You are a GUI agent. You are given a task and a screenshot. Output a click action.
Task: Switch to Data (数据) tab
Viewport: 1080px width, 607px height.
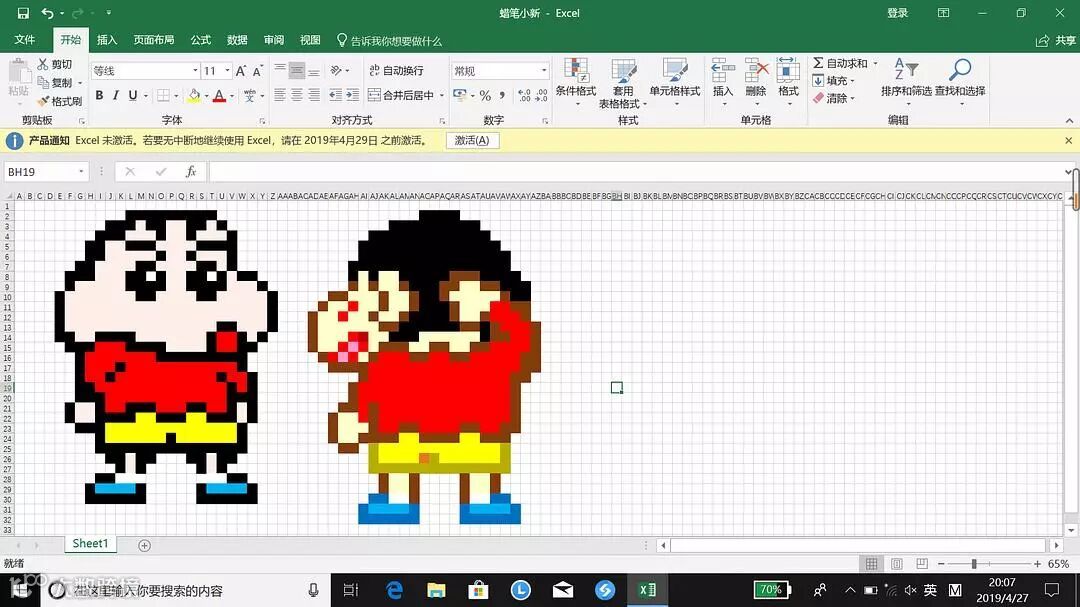tap(237, 40)
